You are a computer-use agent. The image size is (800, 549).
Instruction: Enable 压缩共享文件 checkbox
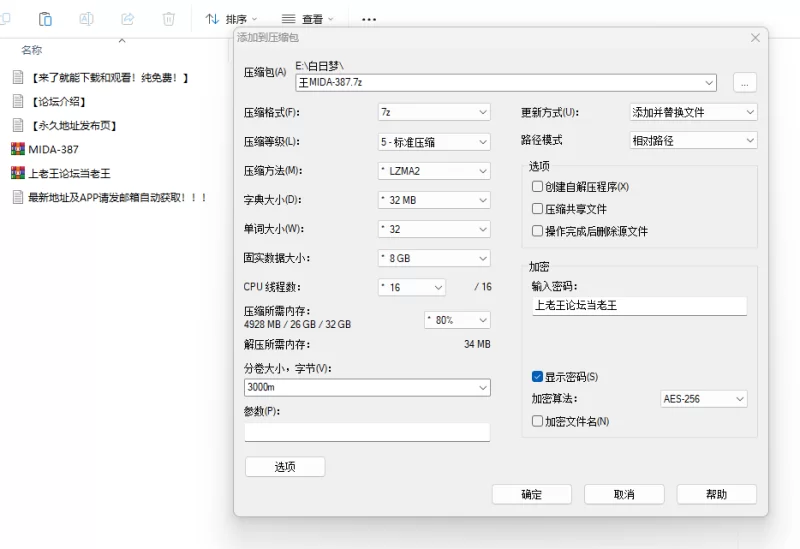(537, 209)
